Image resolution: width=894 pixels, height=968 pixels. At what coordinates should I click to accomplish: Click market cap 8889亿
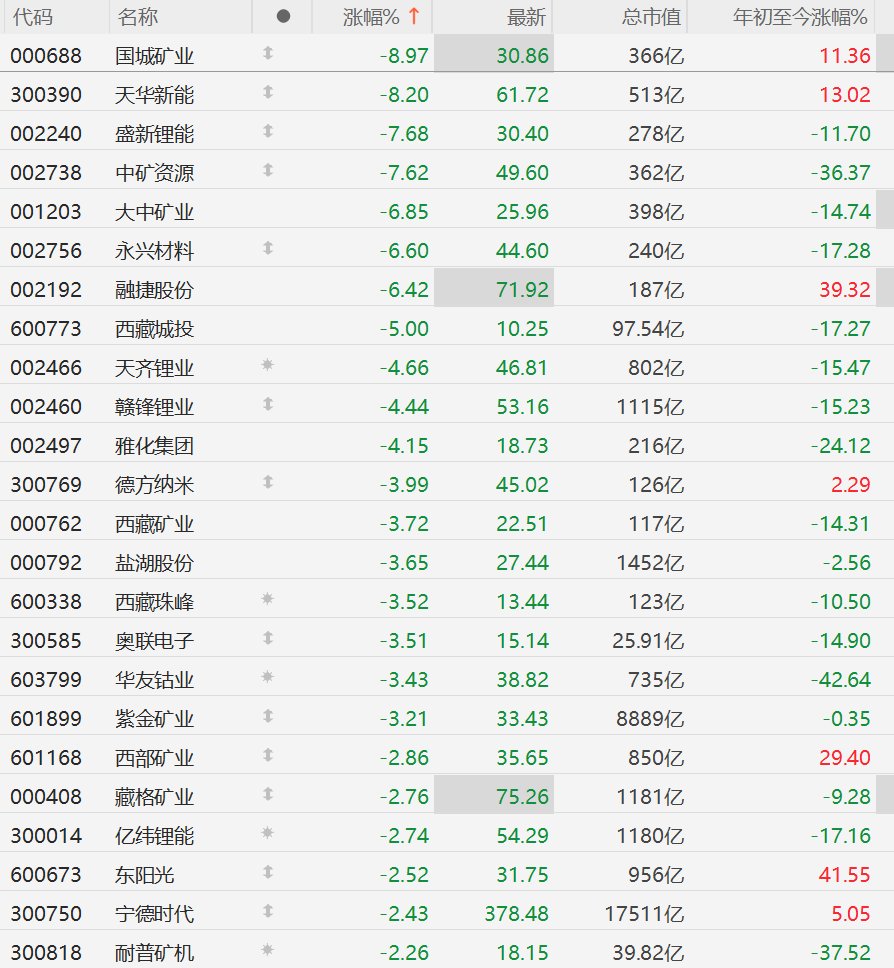tap(650, 719)
